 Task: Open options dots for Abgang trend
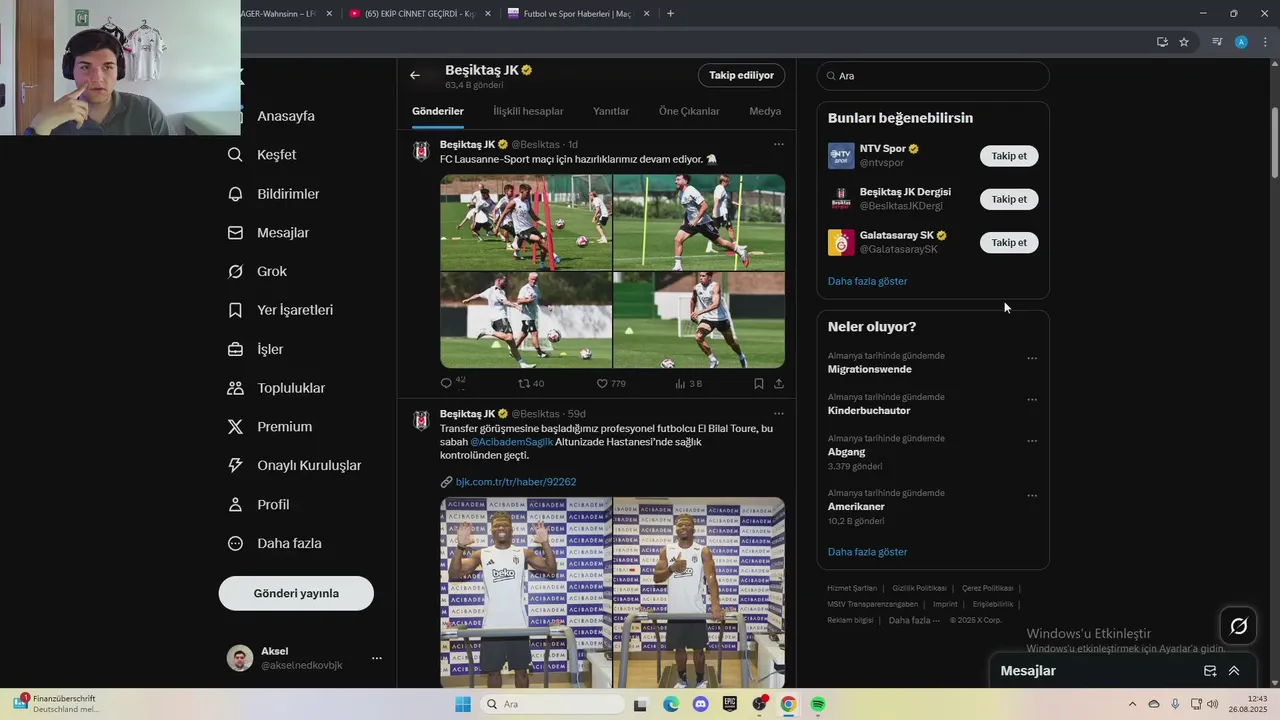point(1032,441)
